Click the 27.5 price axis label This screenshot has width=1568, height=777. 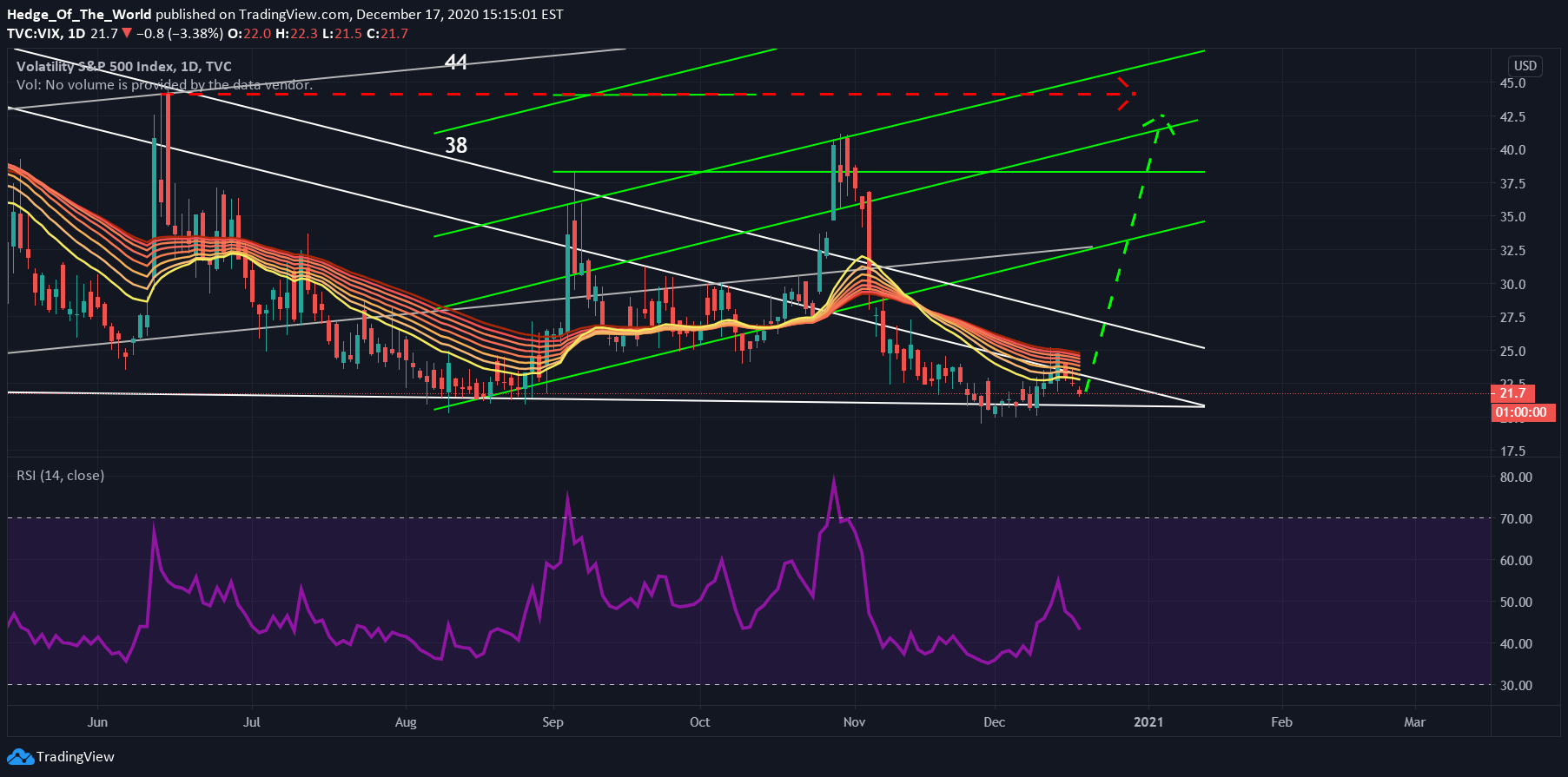click(1512, 318)
